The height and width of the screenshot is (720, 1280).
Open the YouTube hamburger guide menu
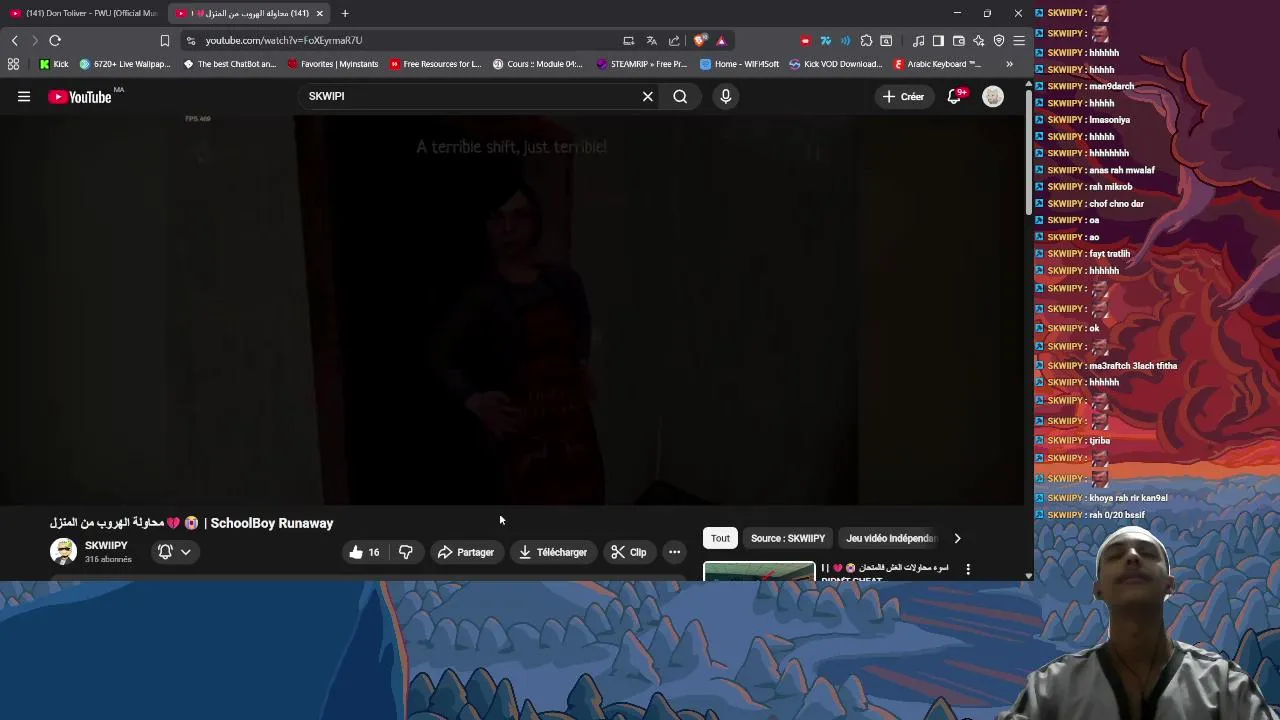(24, 97)
